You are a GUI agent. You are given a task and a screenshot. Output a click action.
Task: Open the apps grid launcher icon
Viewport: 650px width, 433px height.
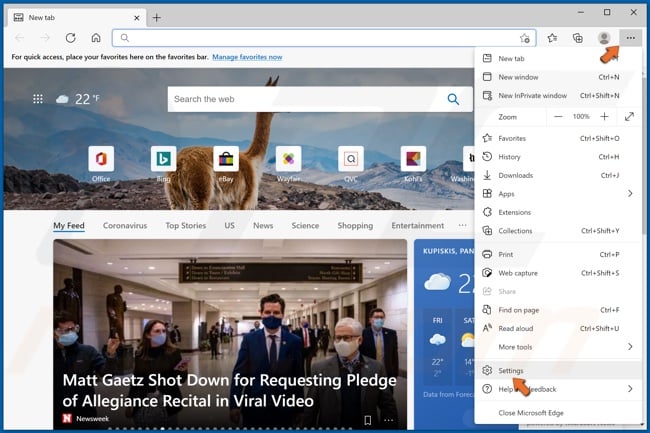38,99
